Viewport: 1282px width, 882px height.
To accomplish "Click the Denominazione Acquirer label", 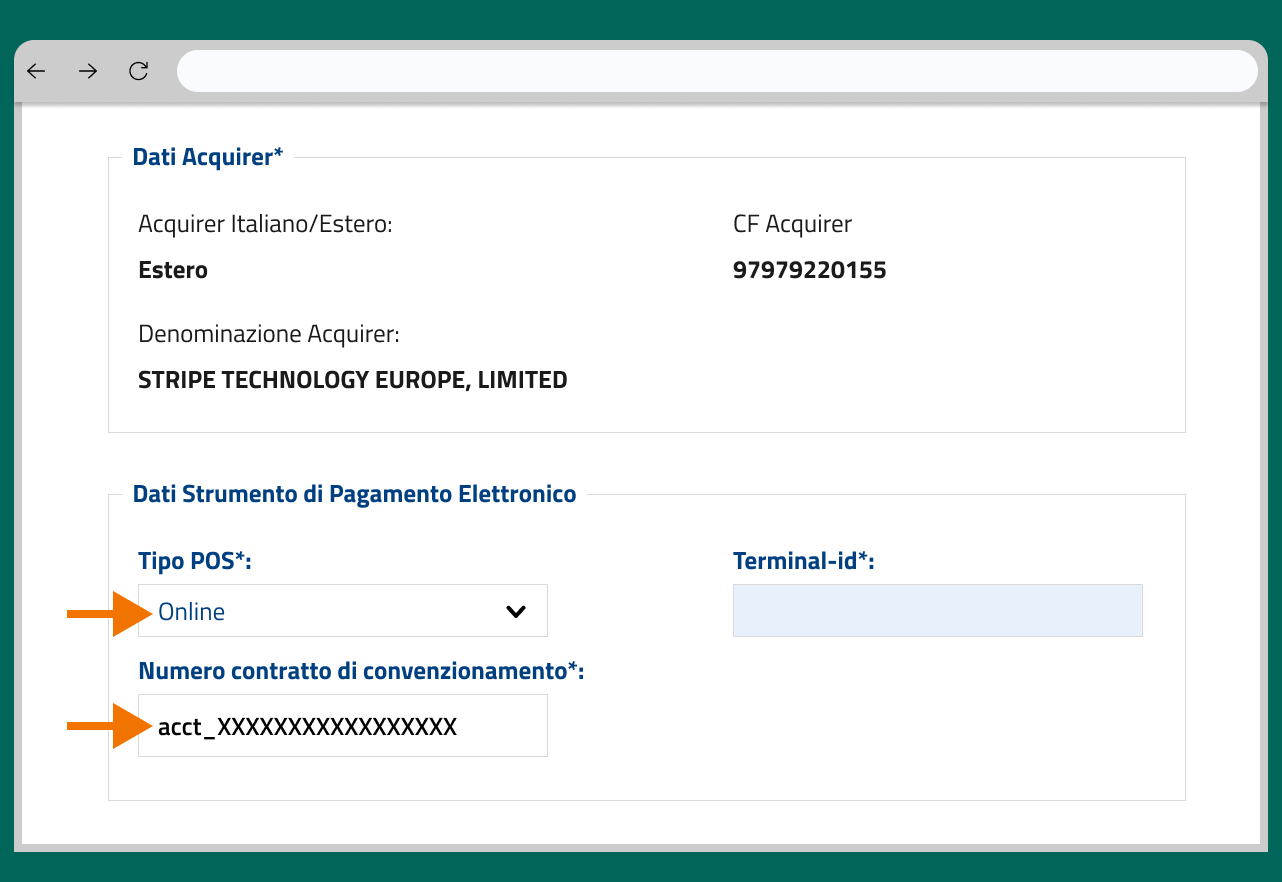I will pos(269,334).
